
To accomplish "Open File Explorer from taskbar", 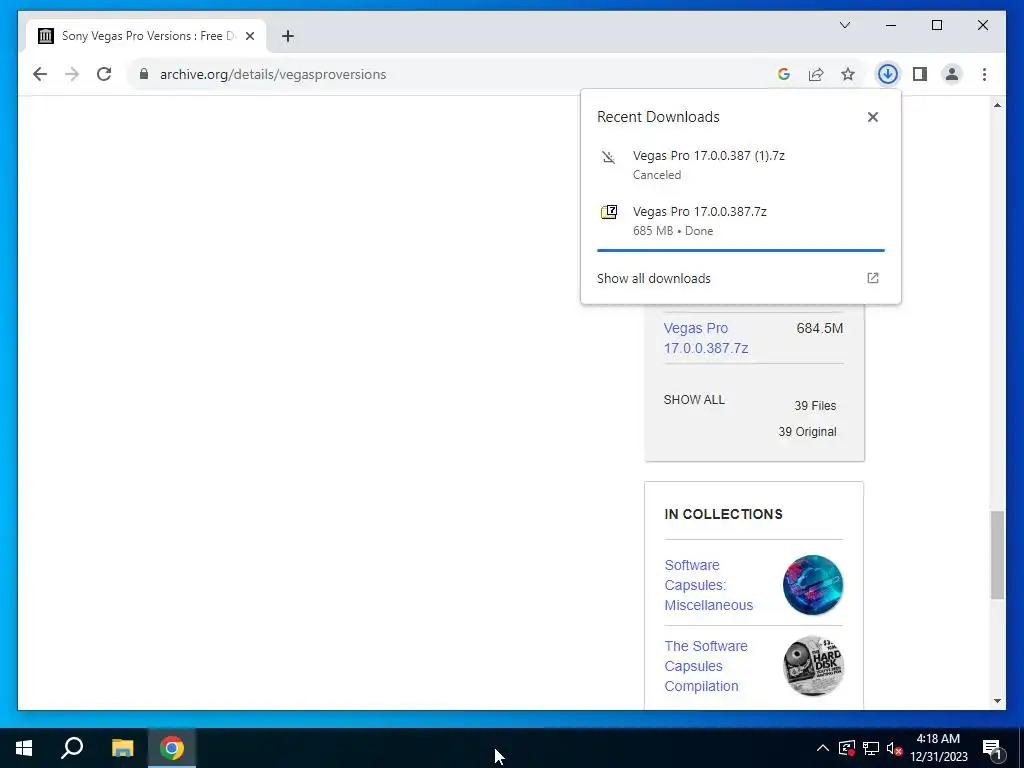I will click(122, 748).
